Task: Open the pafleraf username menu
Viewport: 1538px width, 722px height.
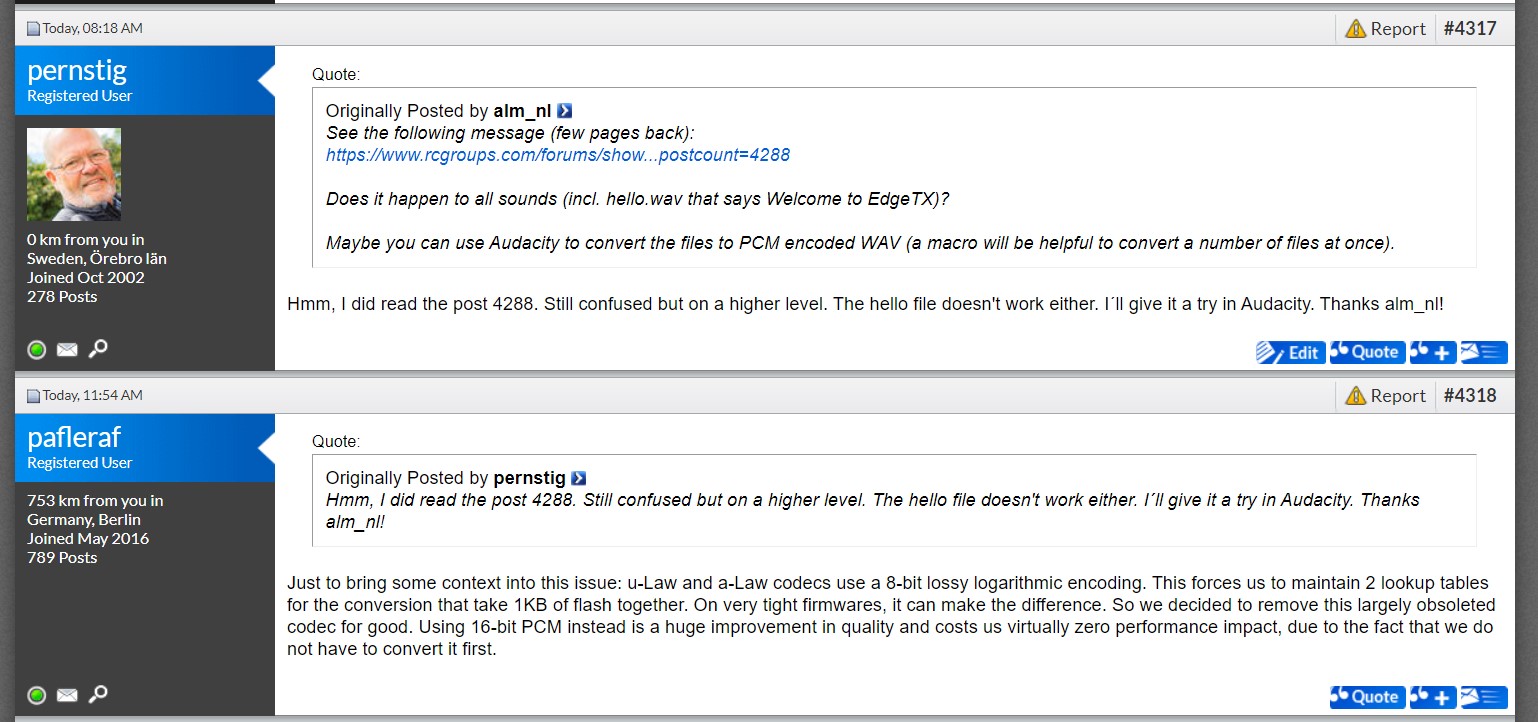Action: tap(74, 437)
